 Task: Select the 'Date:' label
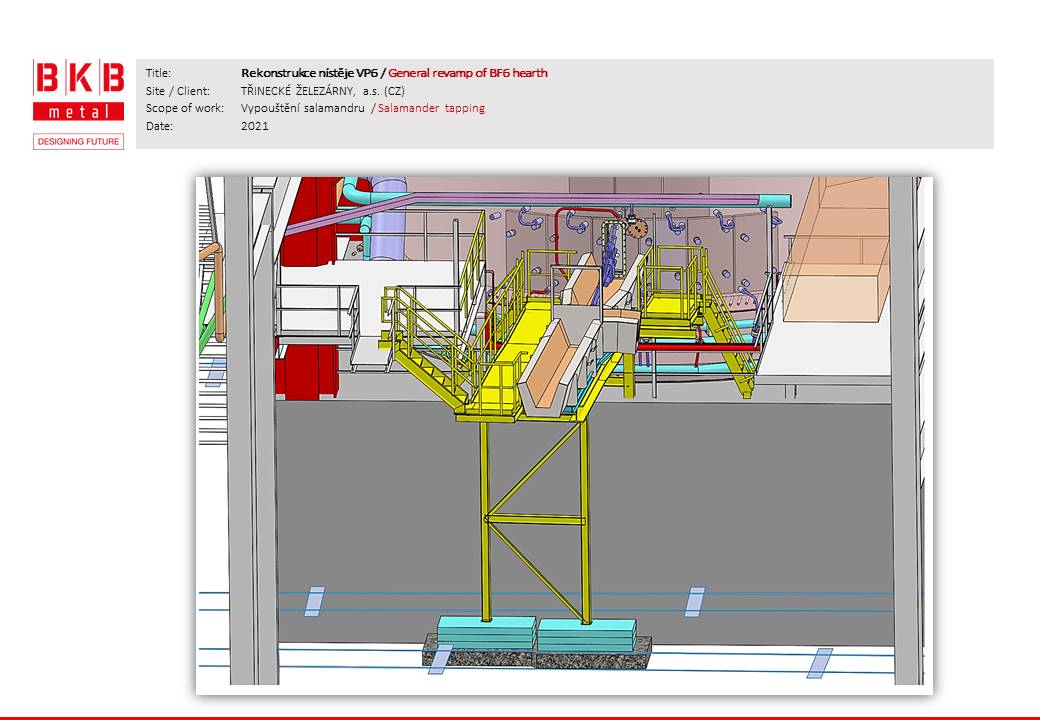pos(158,126)
